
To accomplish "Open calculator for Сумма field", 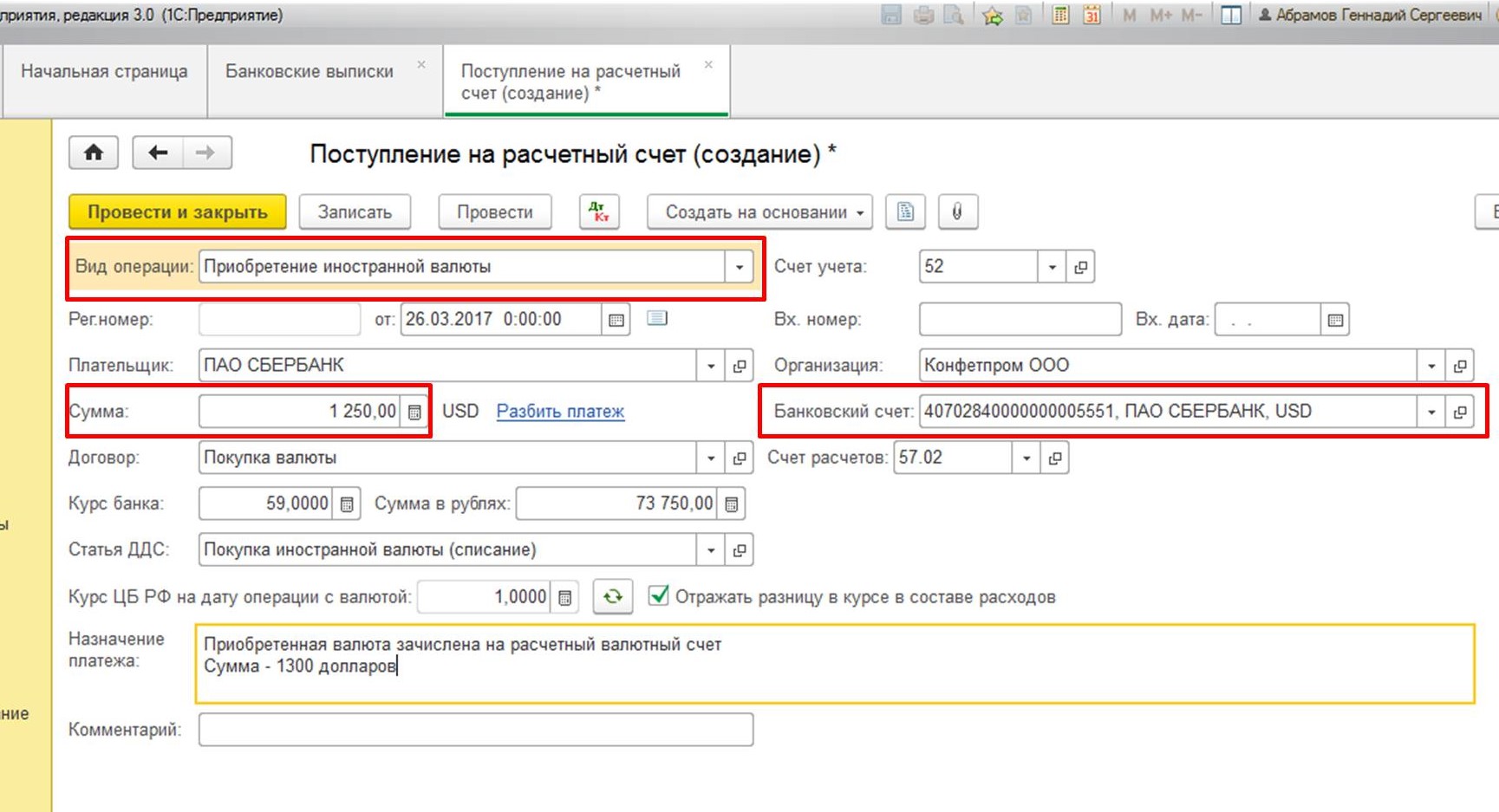I will (414, 412).
